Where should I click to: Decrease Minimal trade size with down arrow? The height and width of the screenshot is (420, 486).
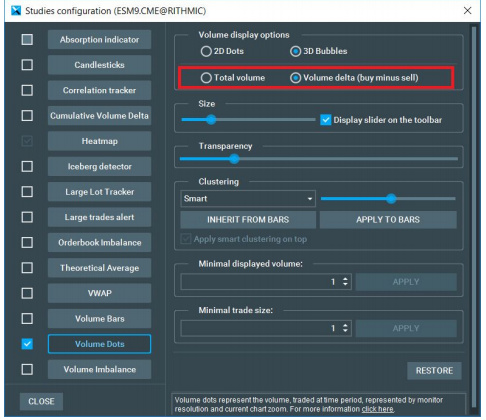coord(345,331)
